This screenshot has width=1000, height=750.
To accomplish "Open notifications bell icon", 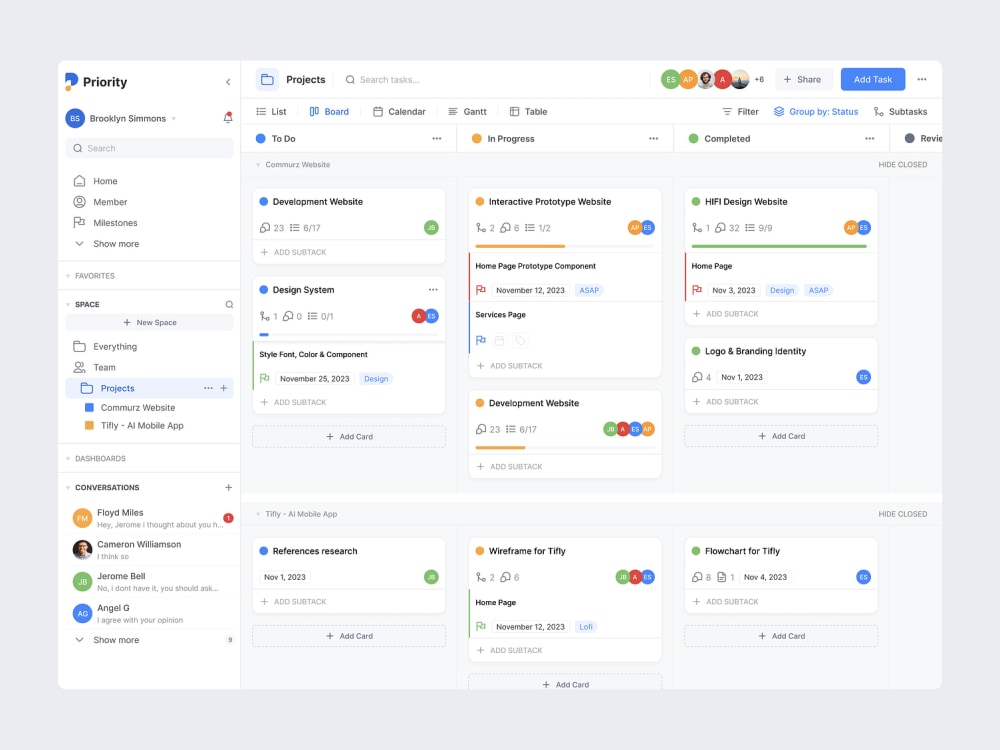I will (x=228, y=118).
